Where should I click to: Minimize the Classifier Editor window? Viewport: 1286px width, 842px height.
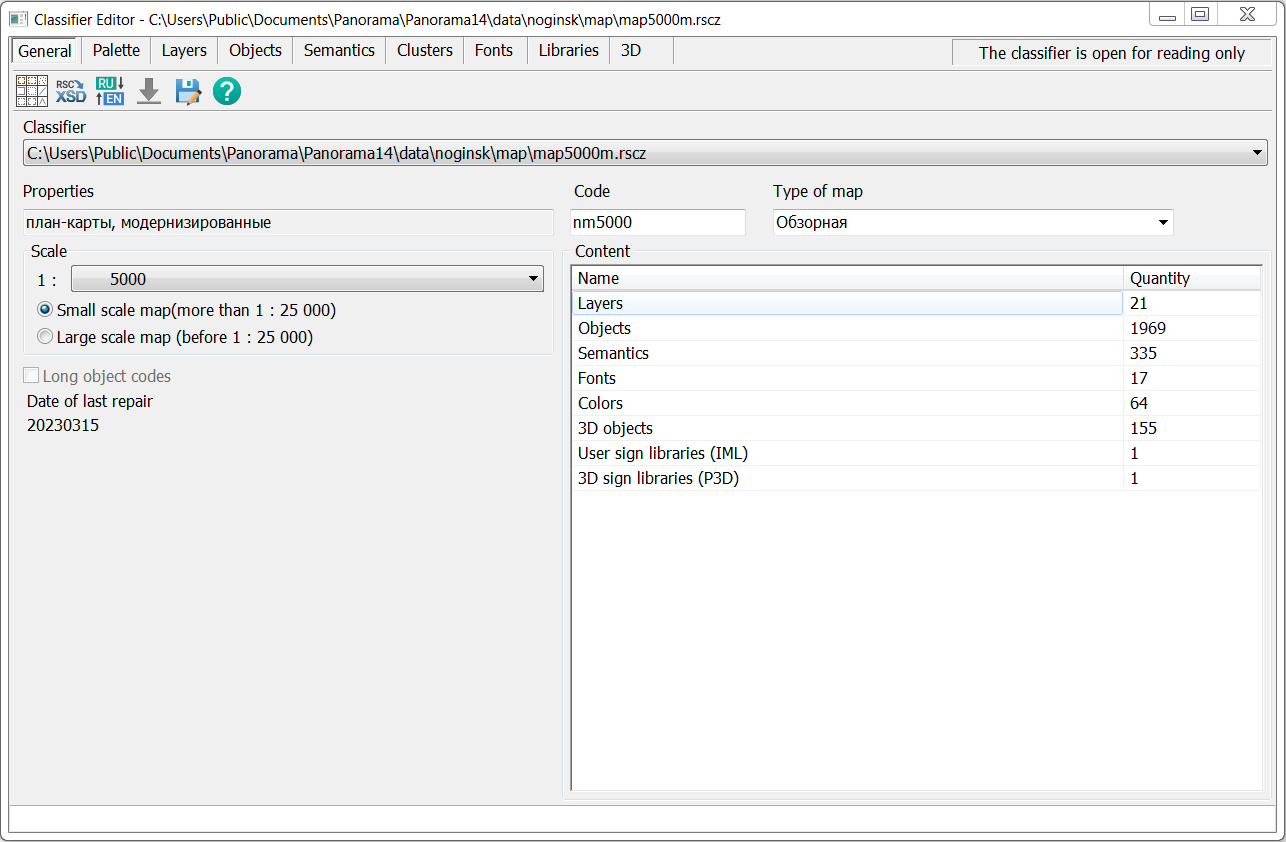tap(1167, 15)
